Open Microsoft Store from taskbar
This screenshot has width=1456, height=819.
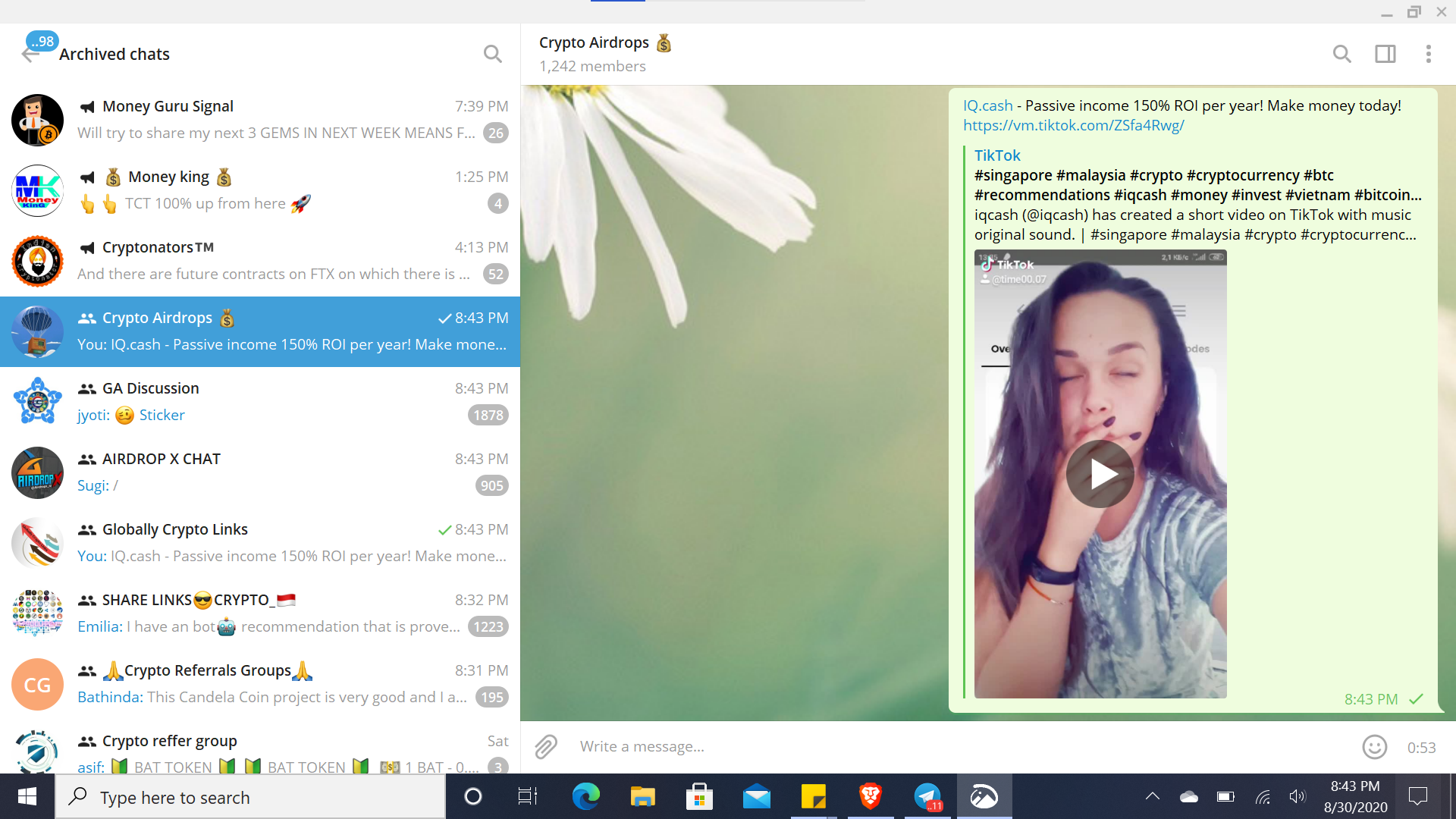699,796
